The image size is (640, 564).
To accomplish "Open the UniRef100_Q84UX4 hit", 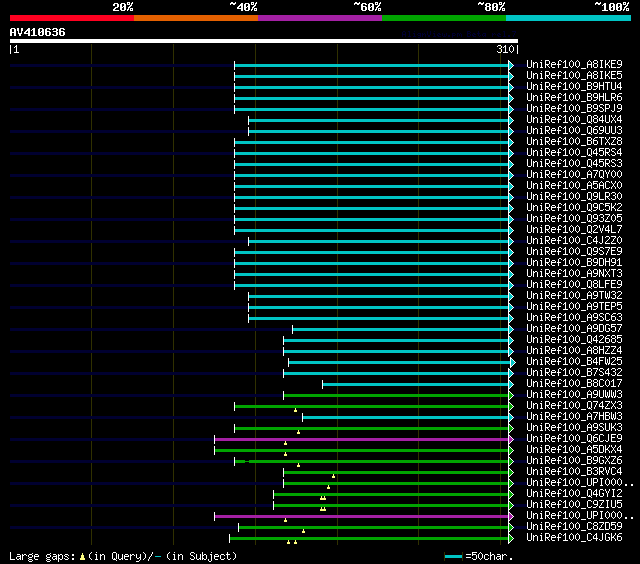I will pyautogui.click(x=574, y=120).
